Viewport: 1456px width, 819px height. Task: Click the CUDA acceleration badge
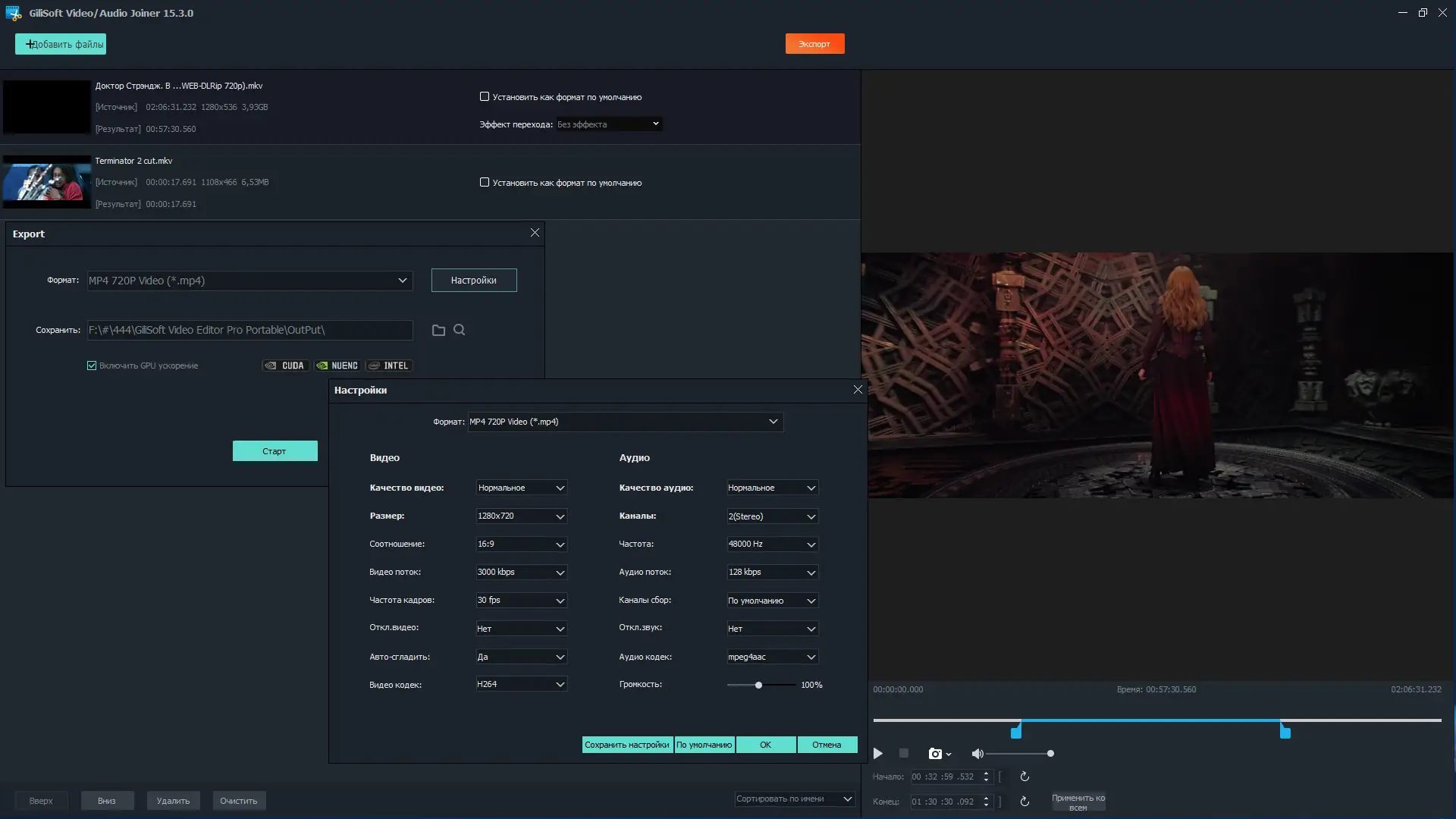tap(285, 366)
